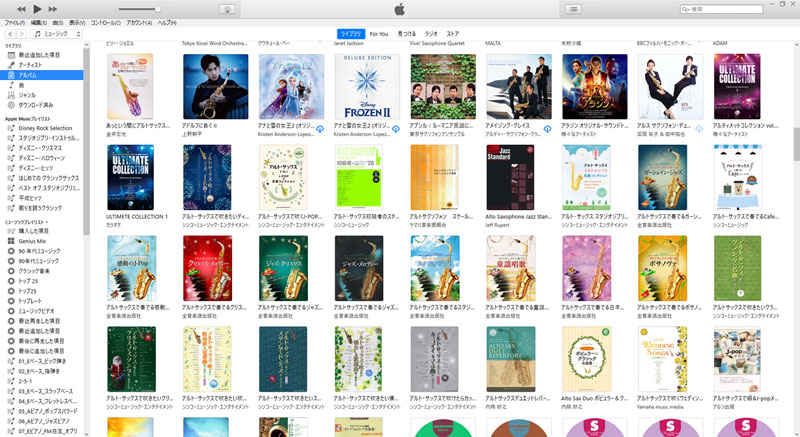
Task: Open the ミュージック media picker dropdown
Action: [57, 34]
